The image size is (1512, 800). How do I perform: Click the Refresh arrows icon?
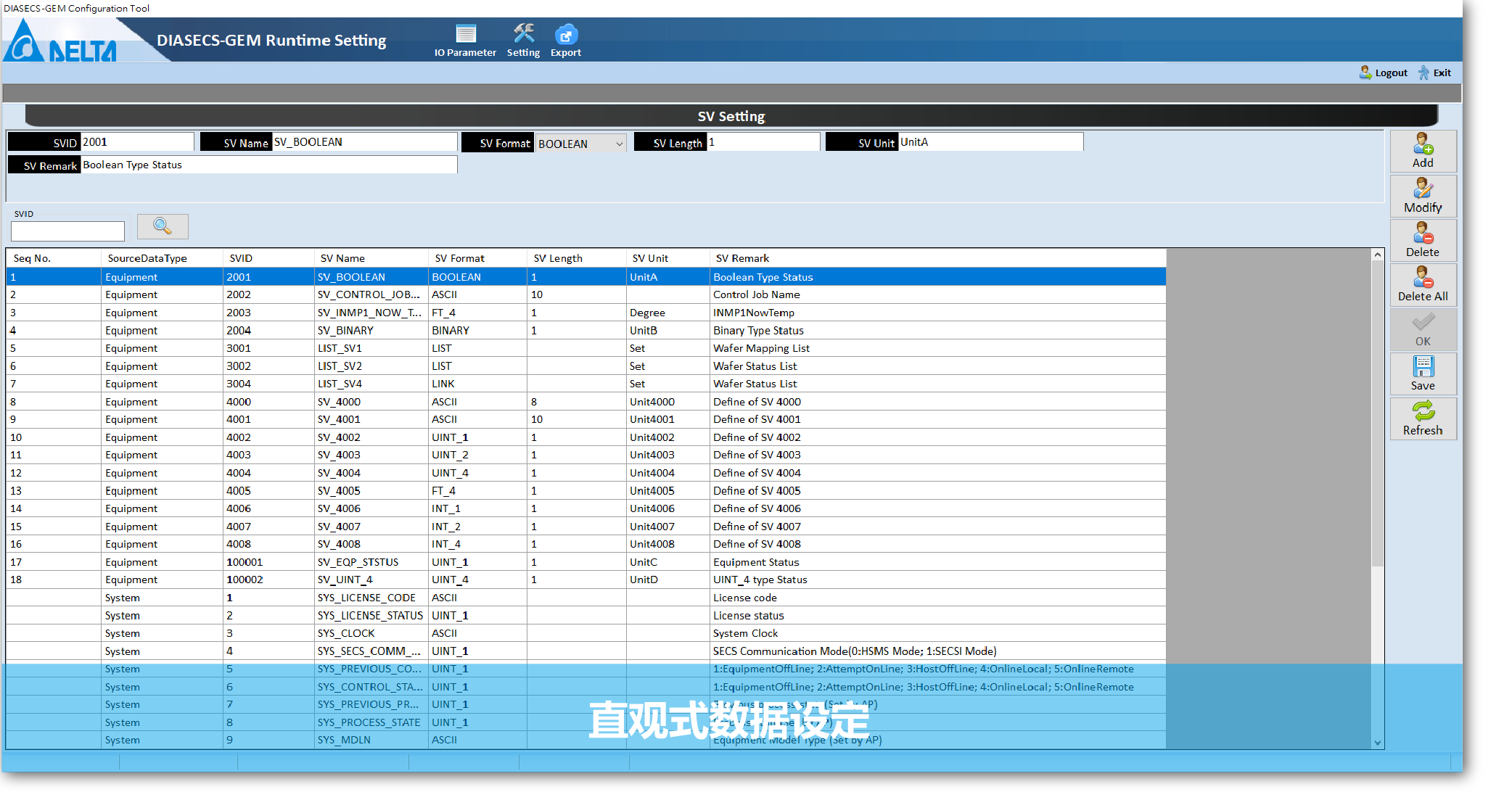[x=1423, y=412]
